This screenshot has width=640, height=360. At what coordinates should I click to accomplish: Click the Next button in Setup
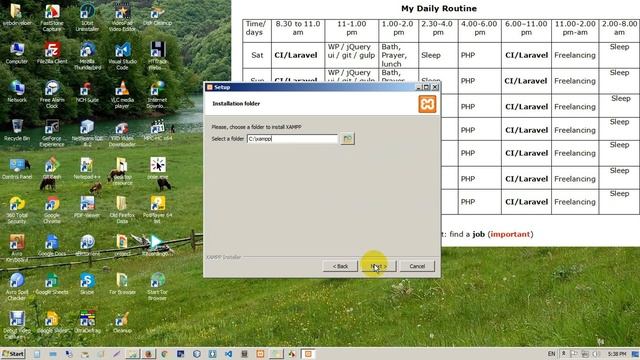378,266
